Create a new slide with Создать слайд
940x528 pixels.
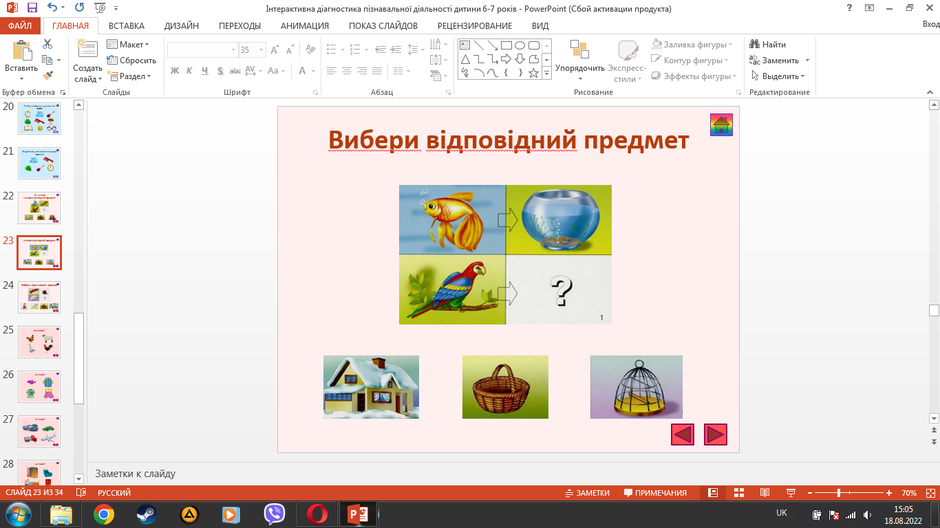point(88,61)
